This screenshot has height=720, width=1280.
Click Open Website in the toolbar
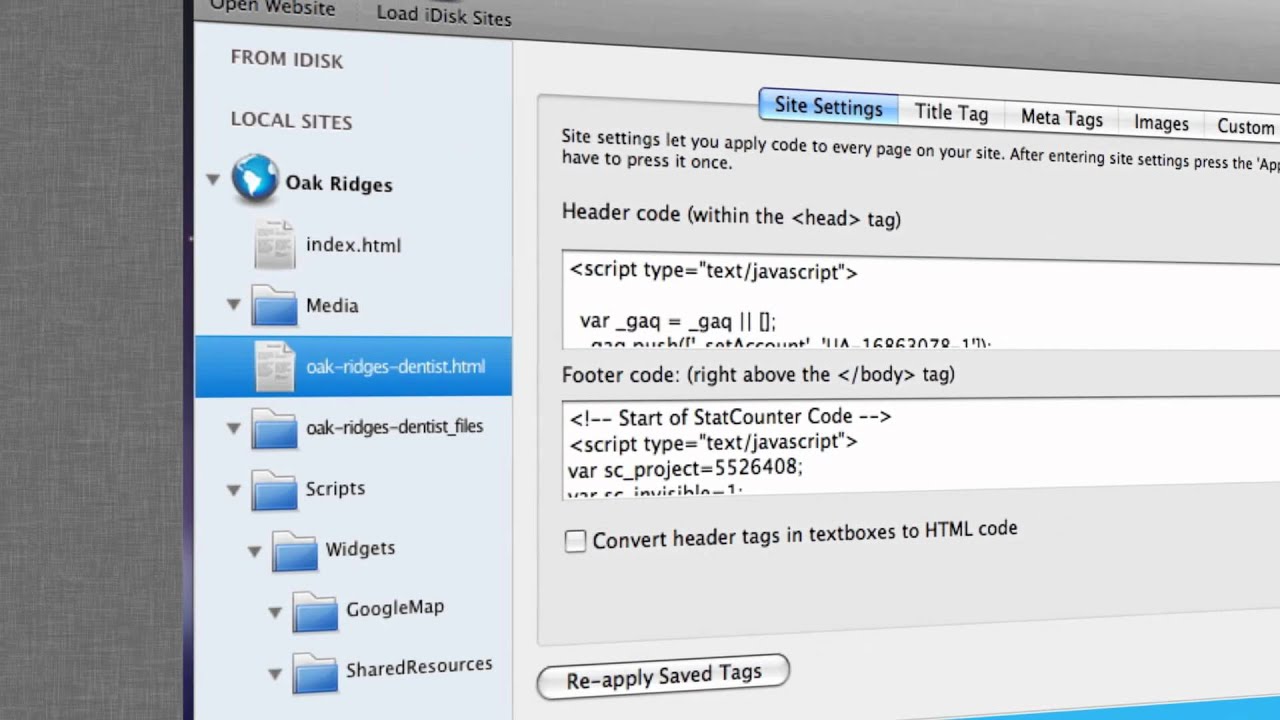tap(272, 8)
